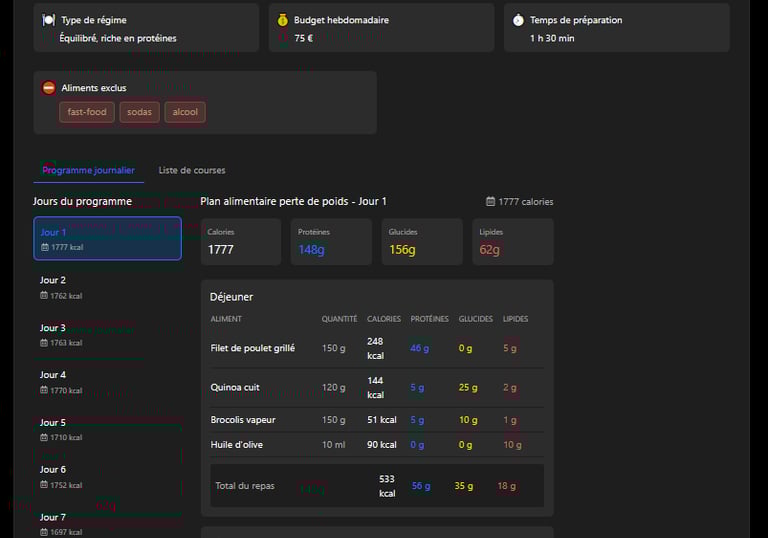Click the sodas excluded tag
768x538 pixels.
140,112
